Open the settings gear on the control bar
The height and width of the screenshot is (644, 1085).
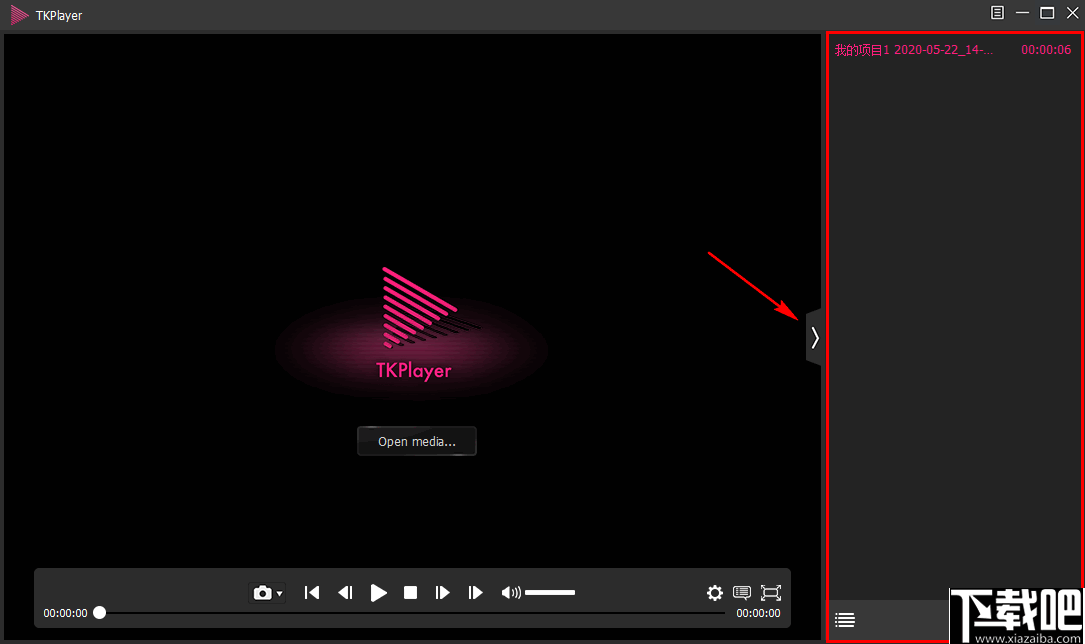click(x=715, y=592)
